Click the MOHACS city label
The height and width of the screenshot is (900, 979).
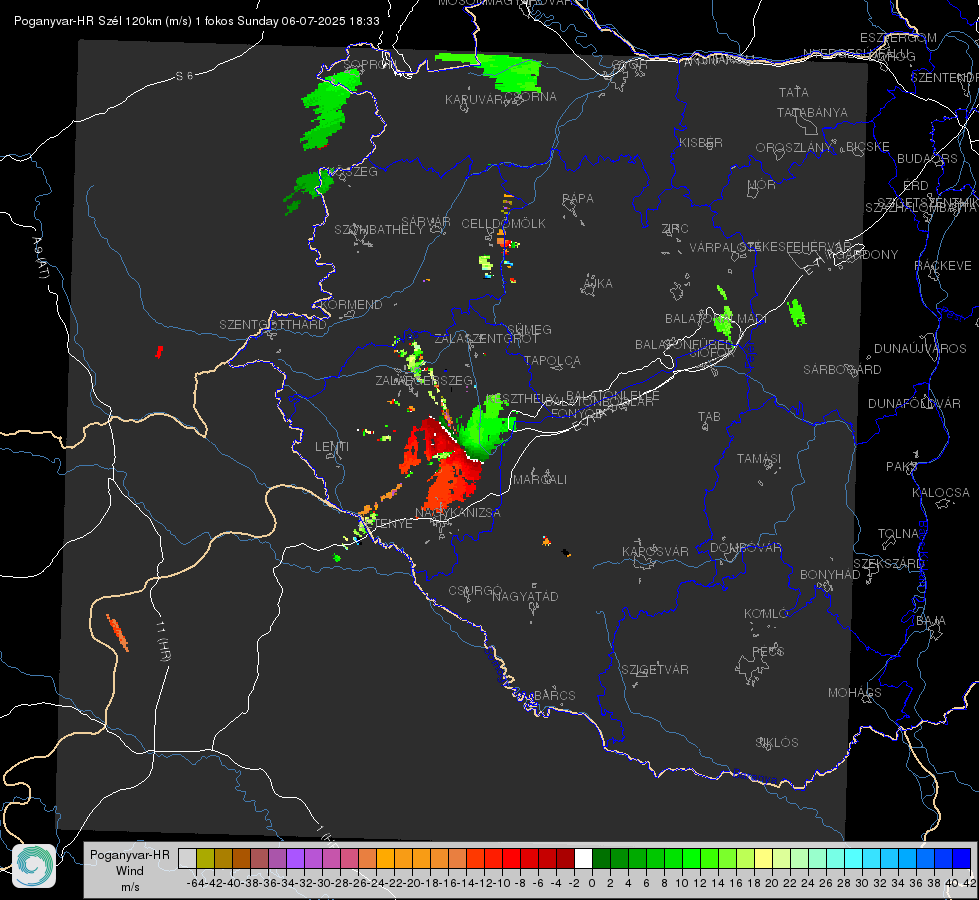855,693
